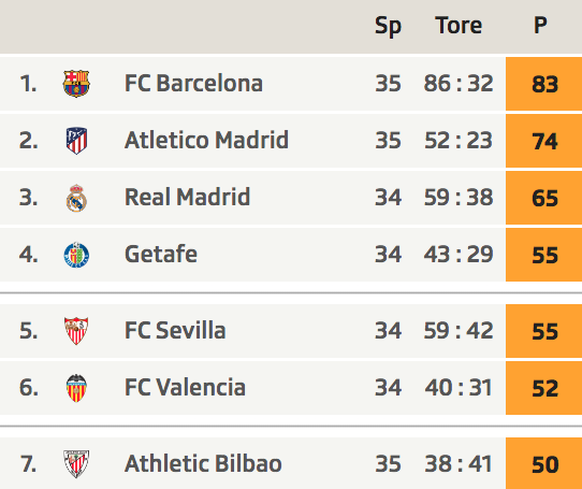Click the Tore column header
The height and width of the screenshot is (489, 582).
coord(459,26)
